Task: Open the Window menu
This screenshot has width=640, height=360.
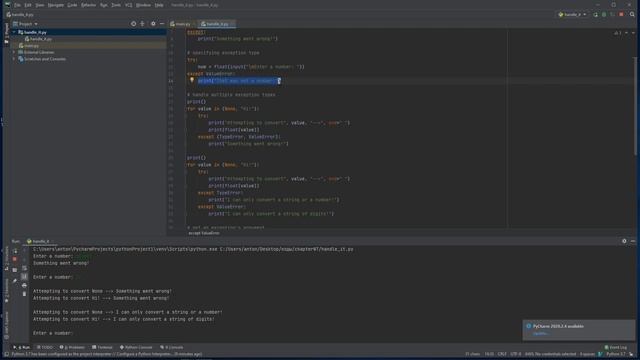Action: (143, 5)
